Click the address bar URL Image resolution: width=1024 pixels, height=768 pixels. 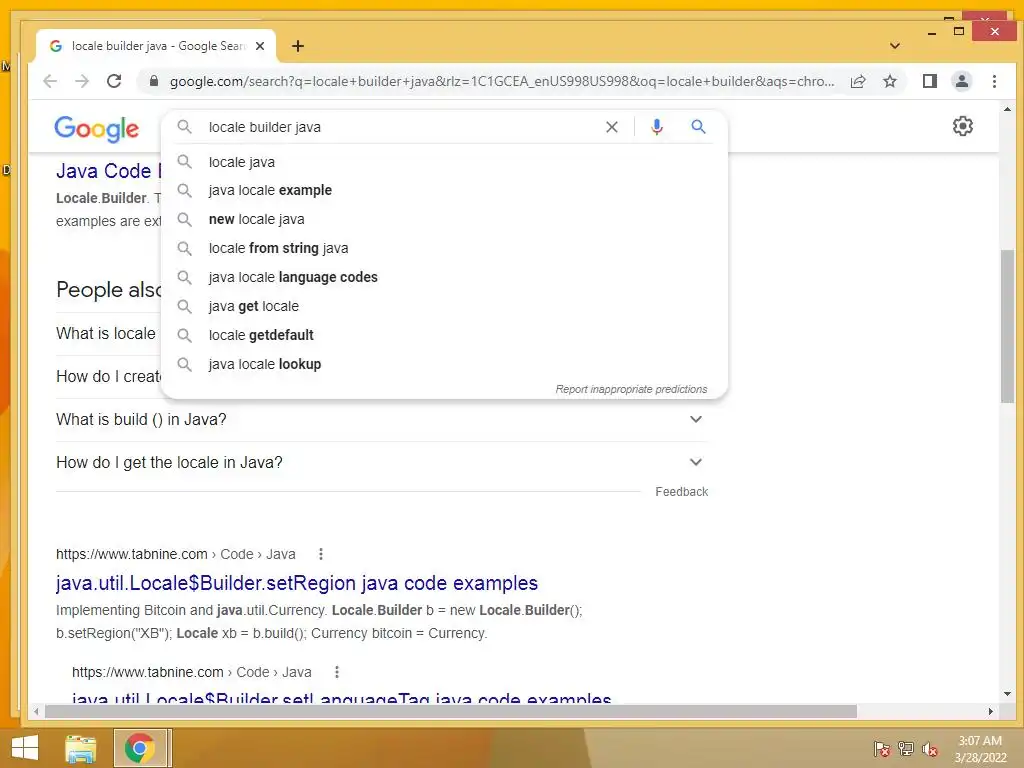click(502, 81)
